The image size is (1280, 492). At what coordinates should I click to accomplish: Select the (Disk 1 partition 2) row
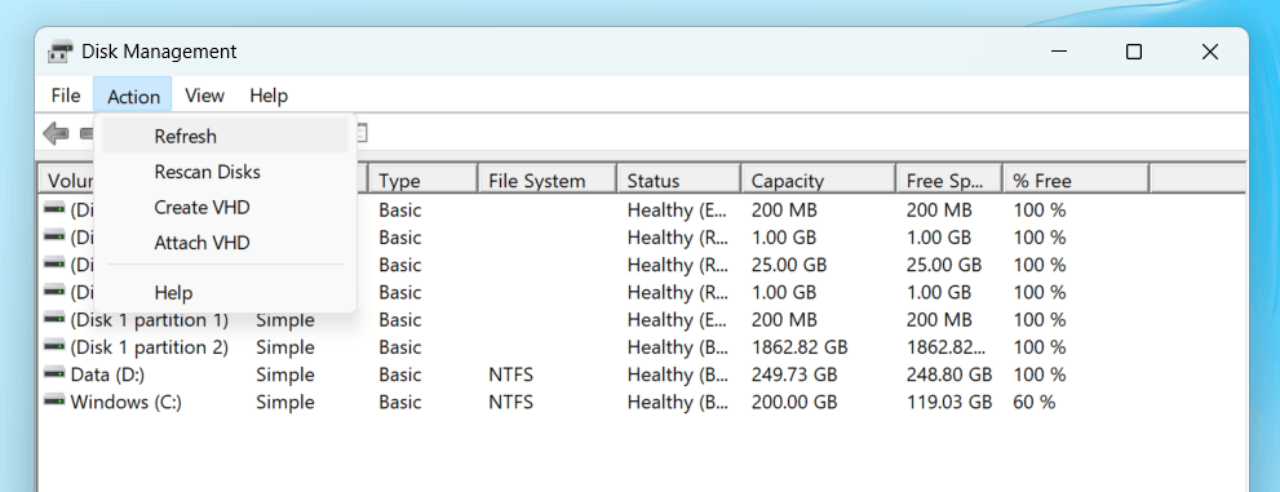642,347
